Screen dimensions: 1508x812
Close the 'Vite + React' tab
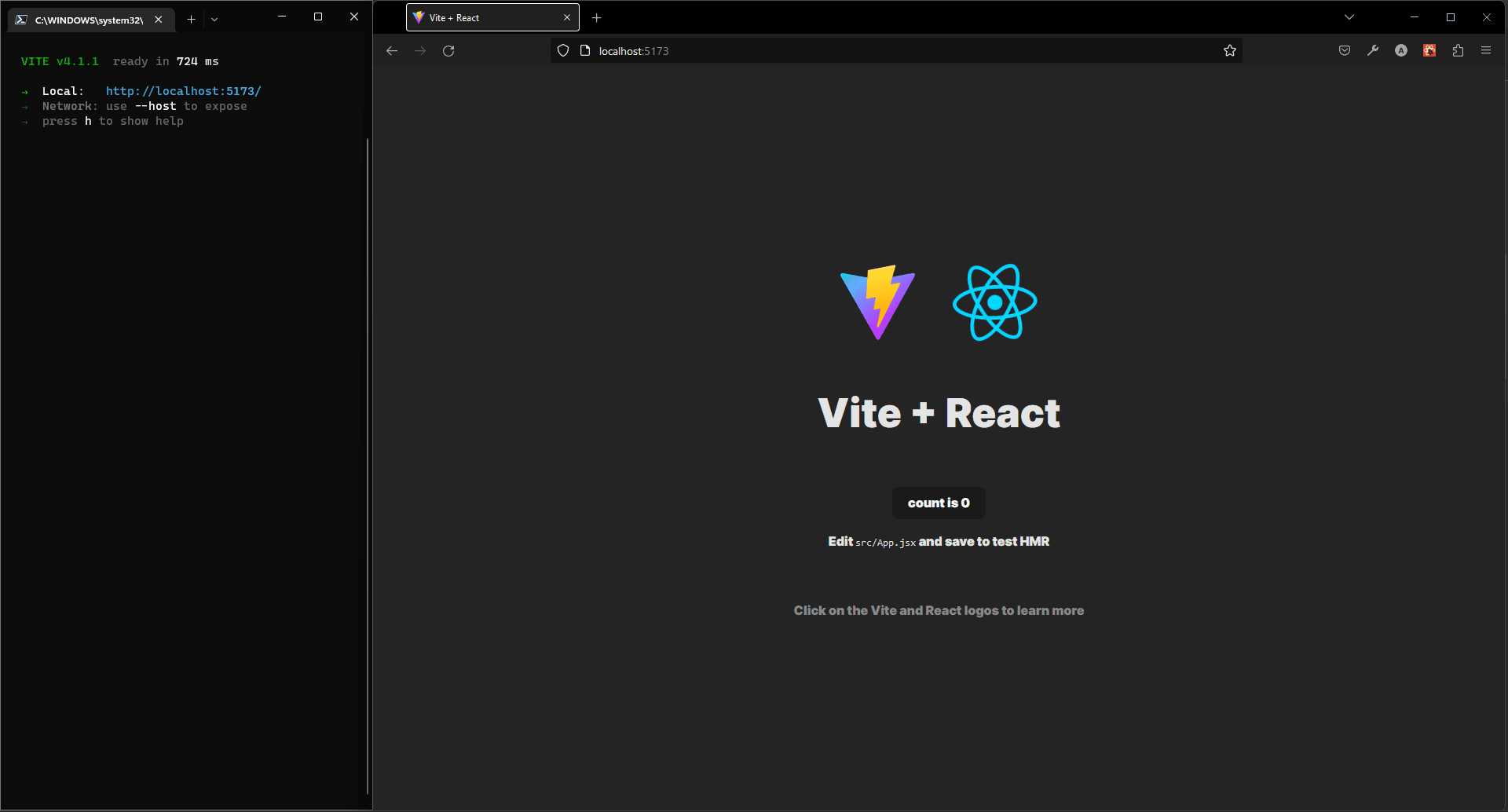567,17
